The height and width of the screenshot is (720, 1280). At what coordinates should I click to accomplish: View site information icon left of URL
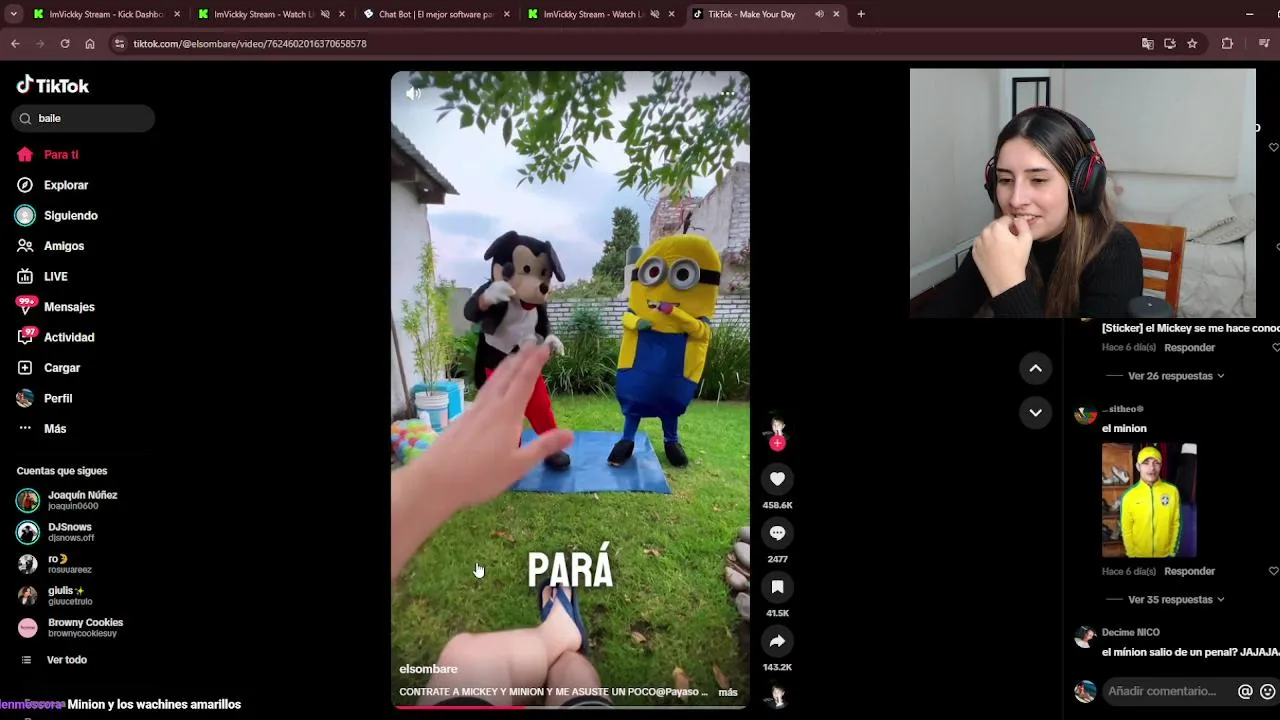click(x=120, y=44)
